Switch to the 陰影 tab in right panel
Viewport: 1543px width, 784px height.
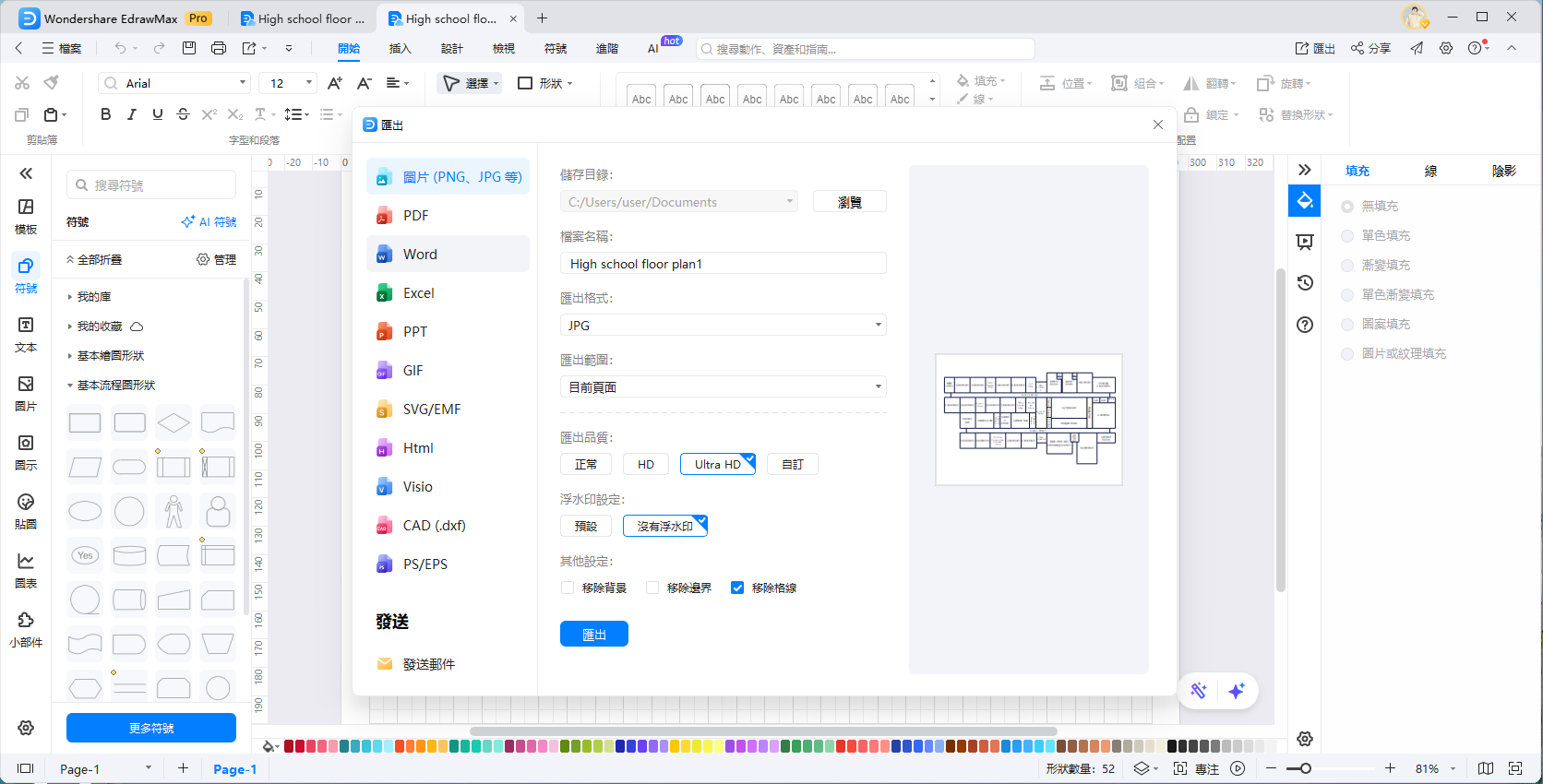[1503, 171]
